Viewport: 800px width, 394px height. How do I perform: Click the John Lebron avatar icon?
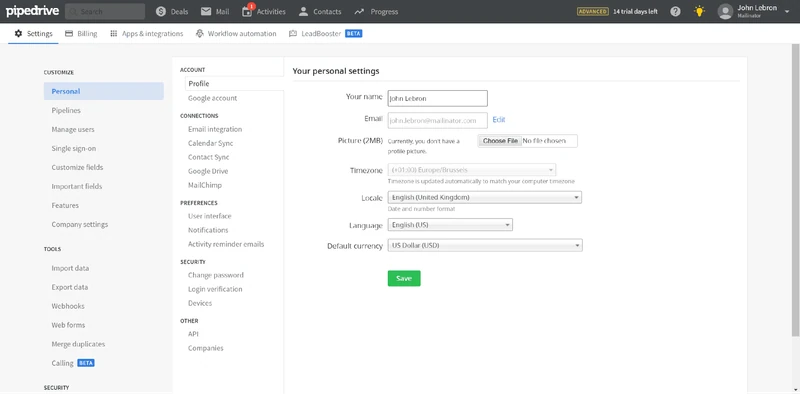point(725,11)
